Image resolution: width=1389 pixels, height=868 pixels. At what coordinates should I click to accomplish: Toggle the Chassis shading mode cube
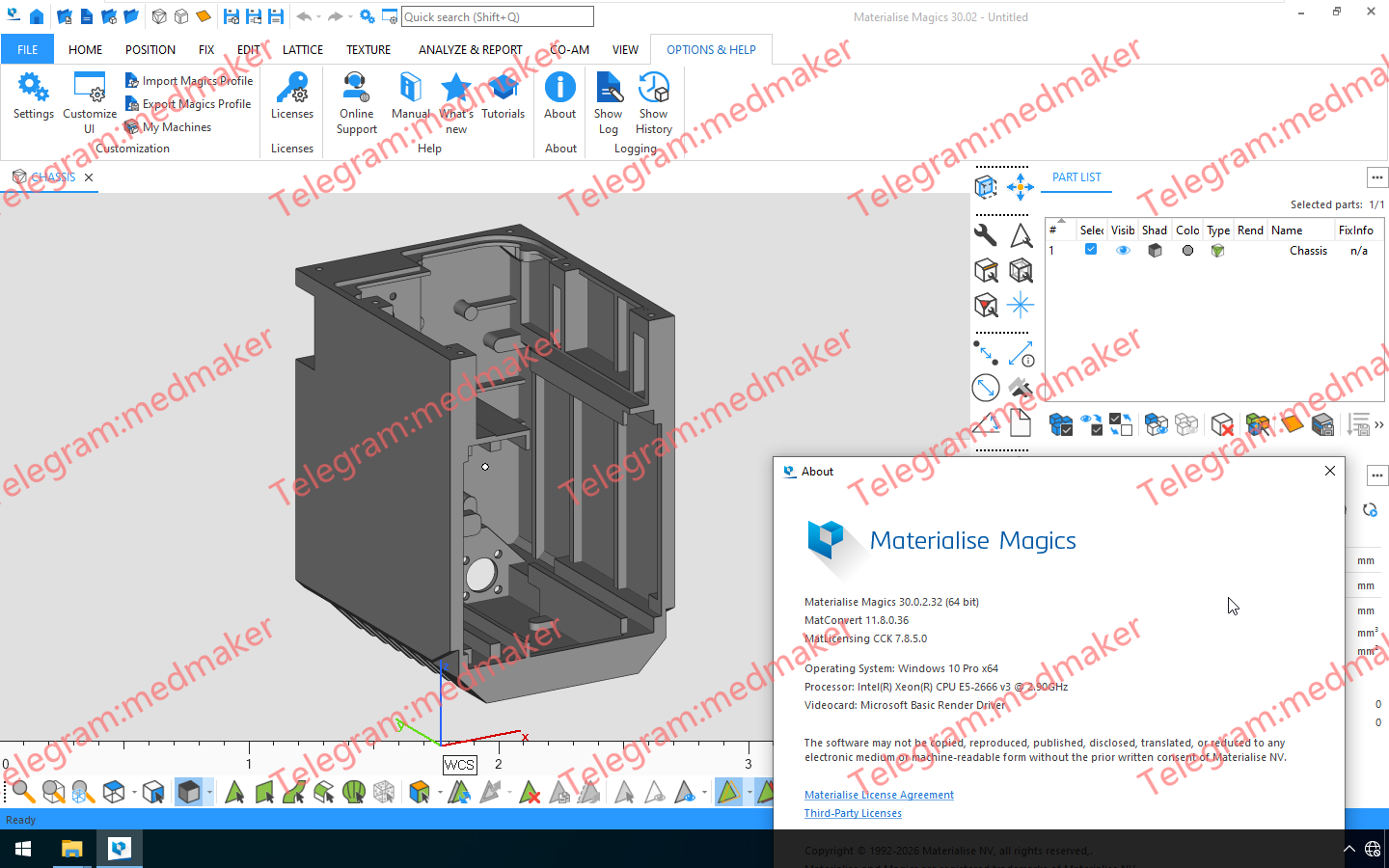1155,250
